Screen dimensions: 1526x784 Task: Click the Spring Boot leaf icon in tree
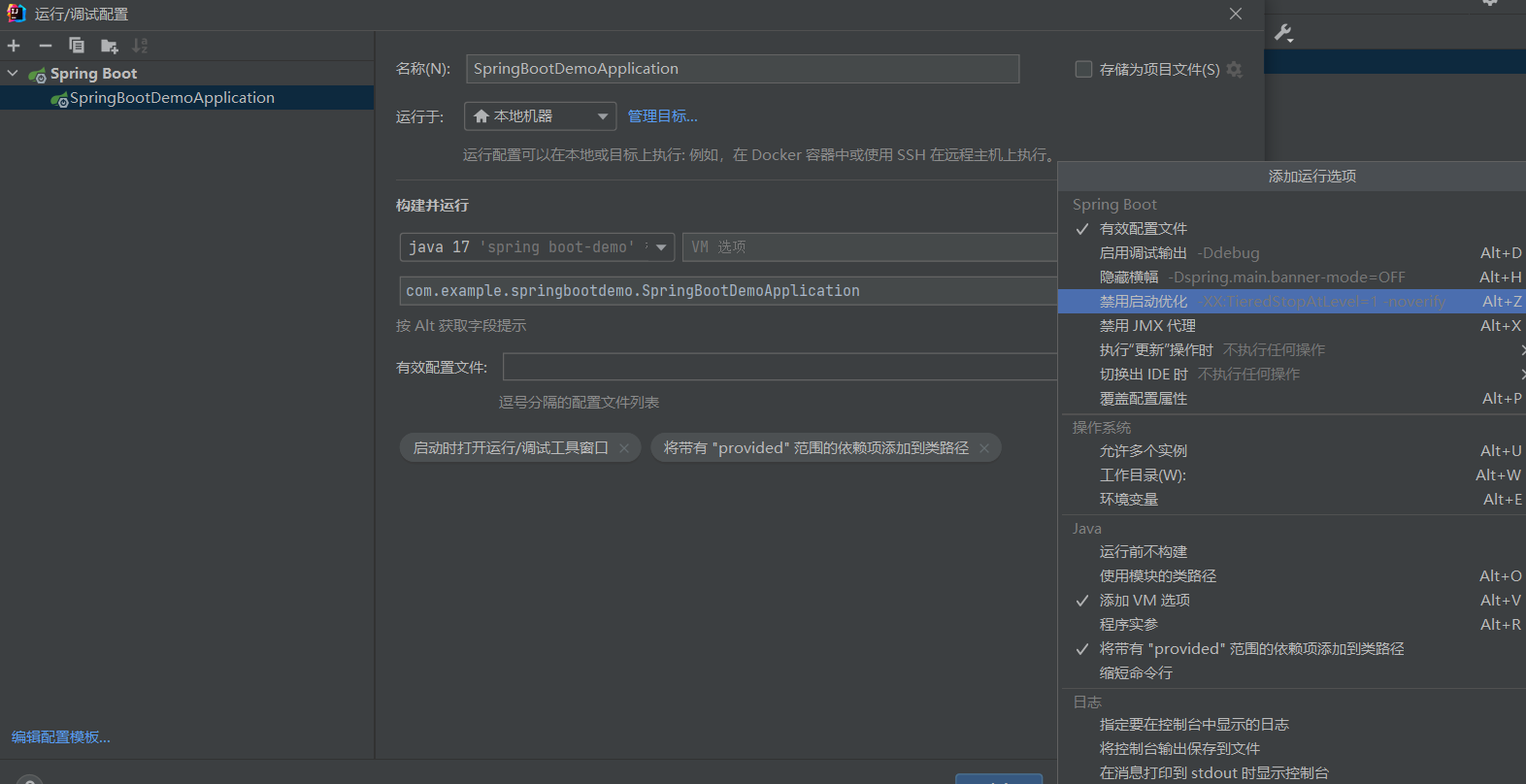pyautogui.click(x=38, y=74)
